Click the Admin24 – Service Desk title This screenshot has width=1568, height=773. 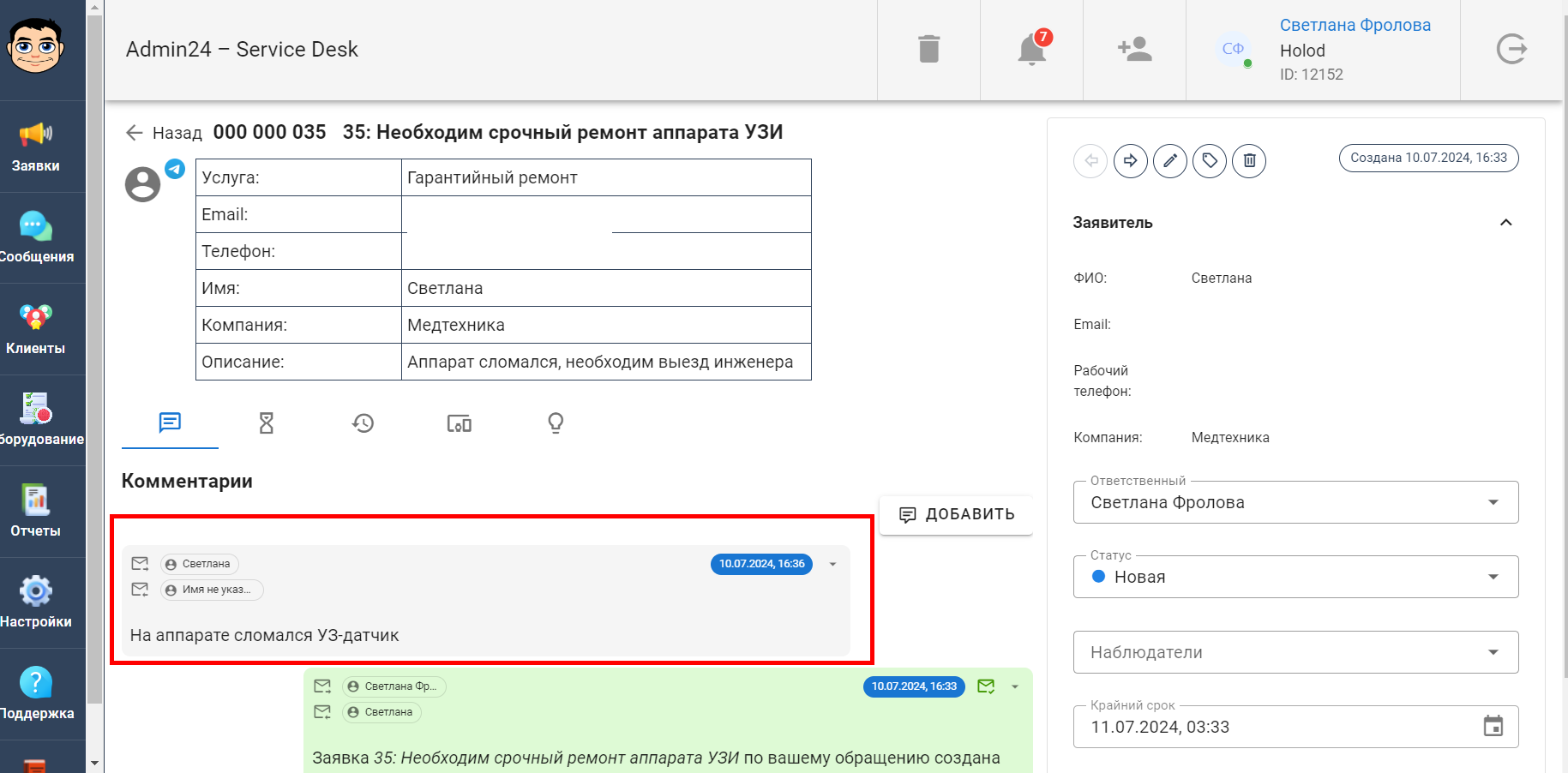242,50
